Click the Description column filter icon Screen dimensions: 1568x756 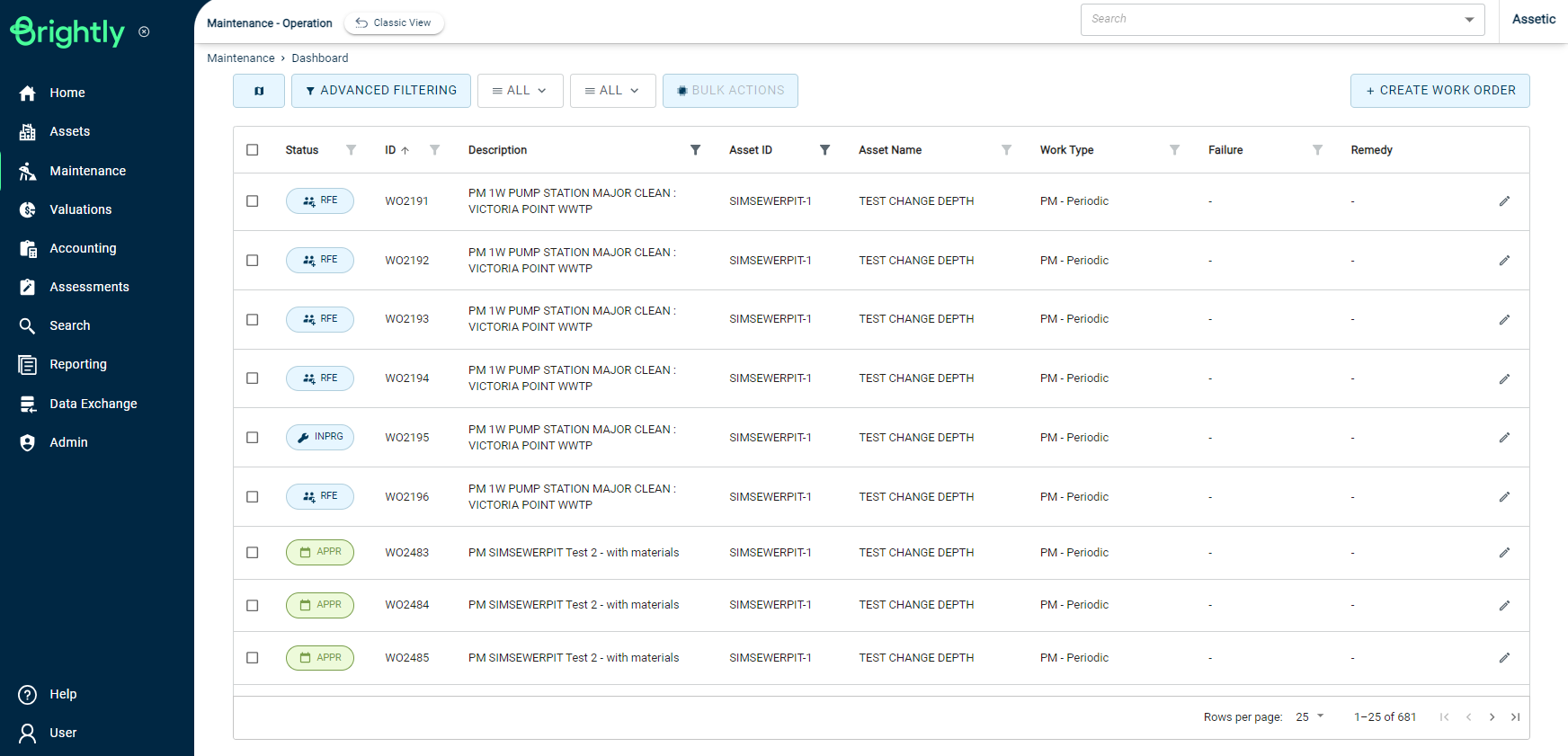click(695, 150)
